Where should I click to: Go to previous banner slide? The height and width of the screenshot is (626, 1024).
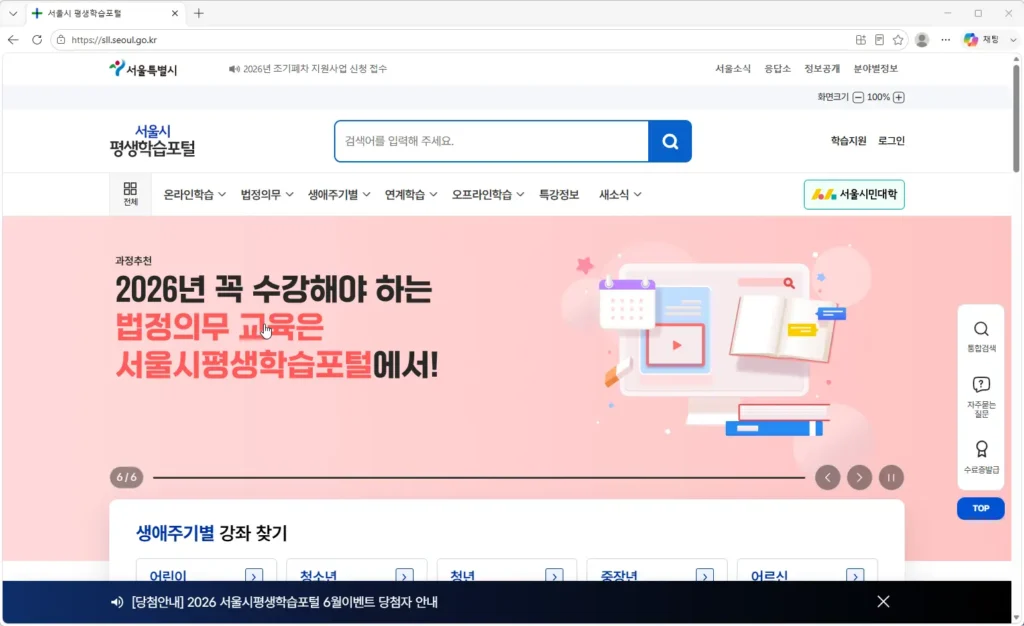827,478
